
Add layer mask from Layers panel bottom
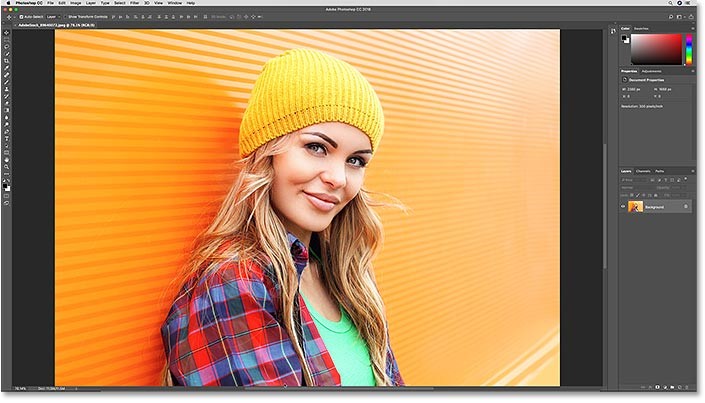(x=657, y=387)
